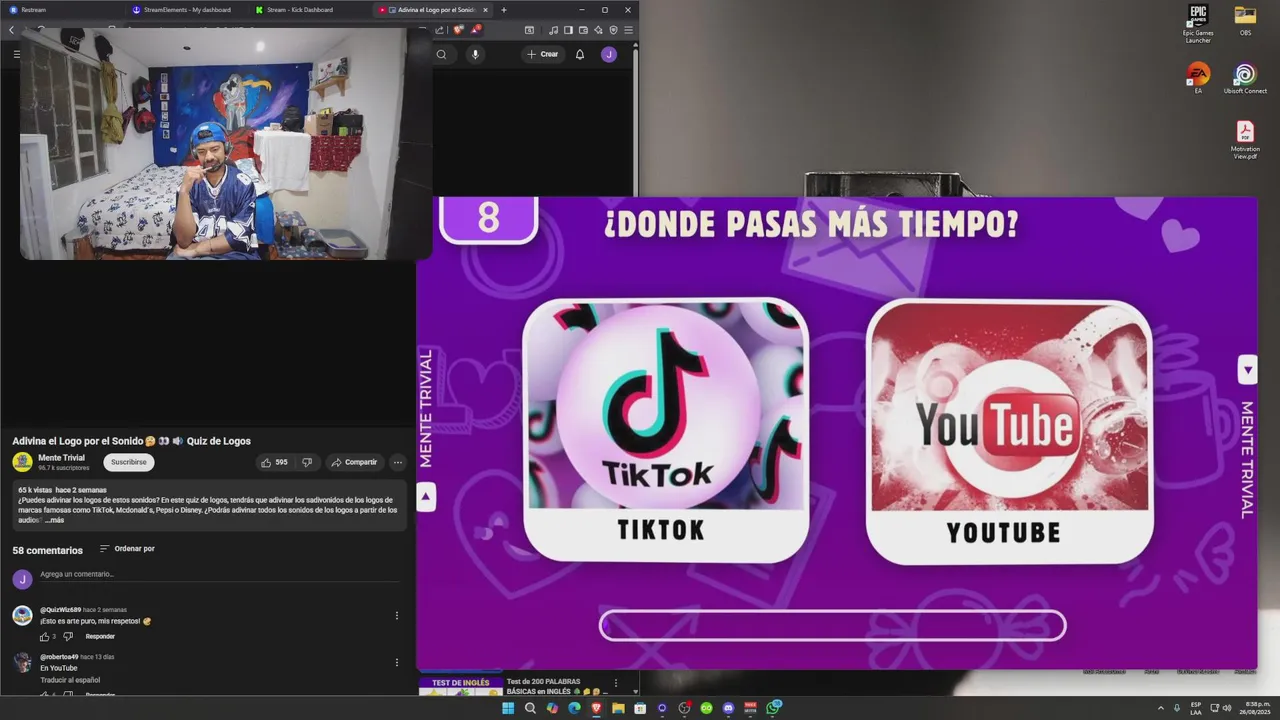Launch the EA desktop app icon
This screenshot has height=720, width=1280.
click(x=1198, y=79)
